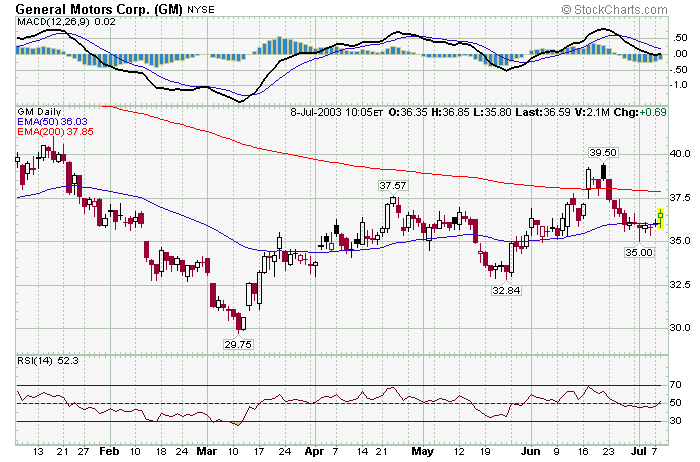
Task: Click the GM Daily label
Action: point(39,112)
